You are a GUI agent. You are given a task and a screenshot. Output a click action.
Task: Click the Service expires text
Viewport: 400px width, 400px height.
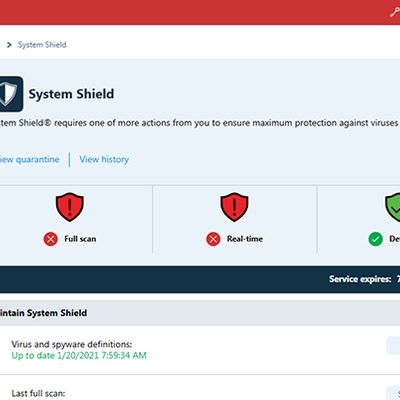pos(360,279)
